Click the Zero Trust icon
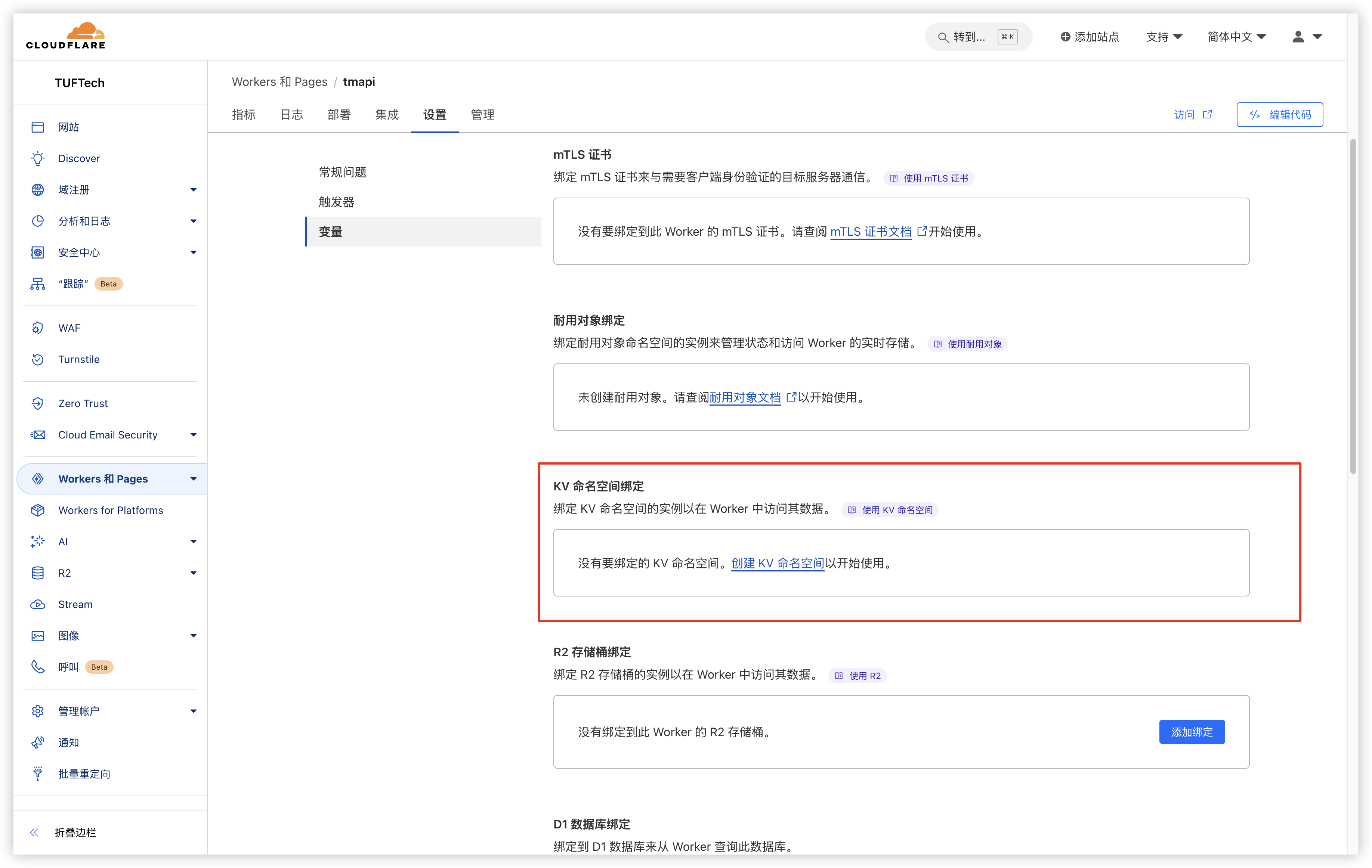1372x868 pixels. click(x=38, y=403)
